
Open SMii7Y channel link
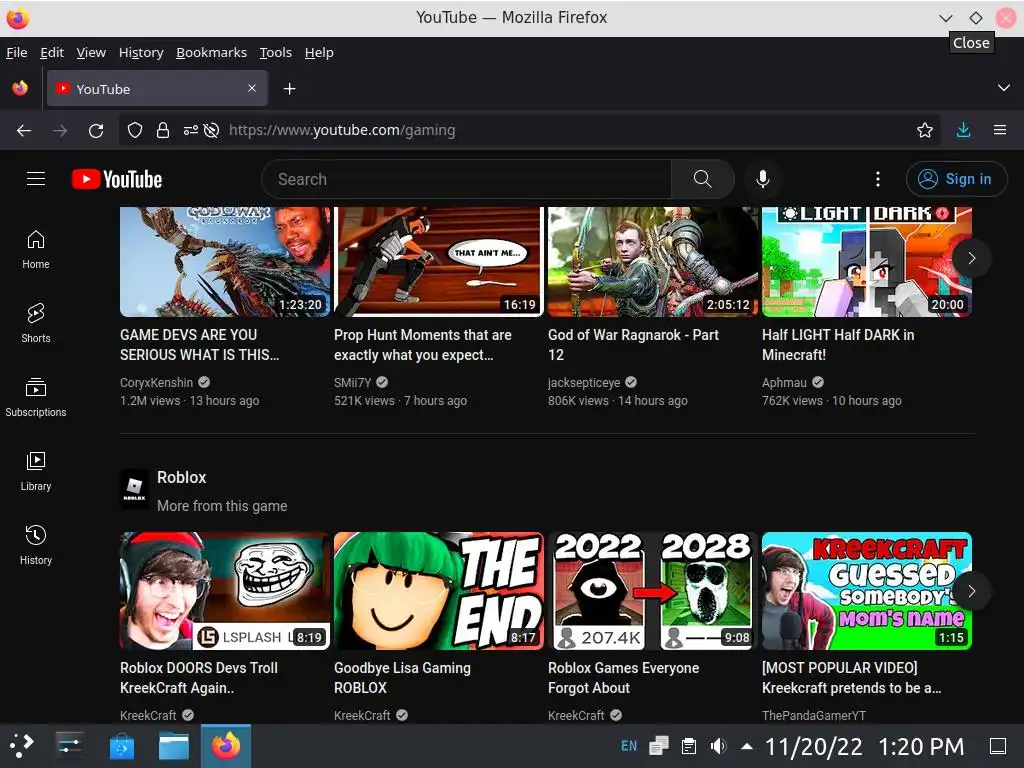coord(352,383)
